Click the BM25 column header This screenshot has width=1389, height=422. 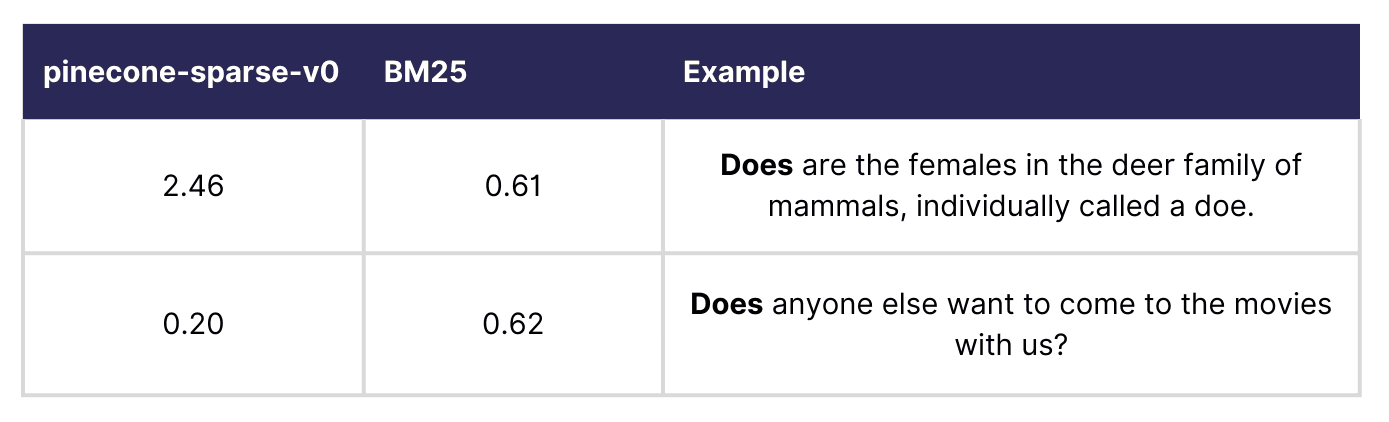click(x=425, y=73)
